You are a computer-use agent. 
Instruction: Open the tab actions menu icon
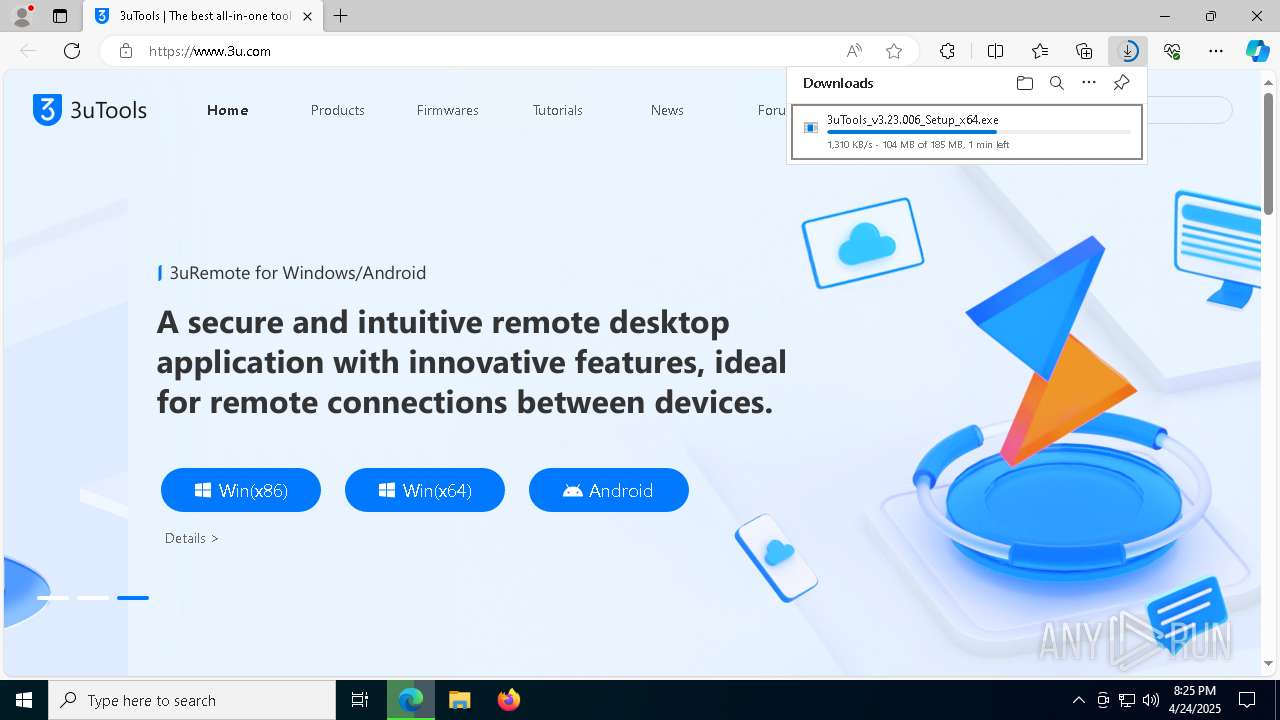[60, 16]
